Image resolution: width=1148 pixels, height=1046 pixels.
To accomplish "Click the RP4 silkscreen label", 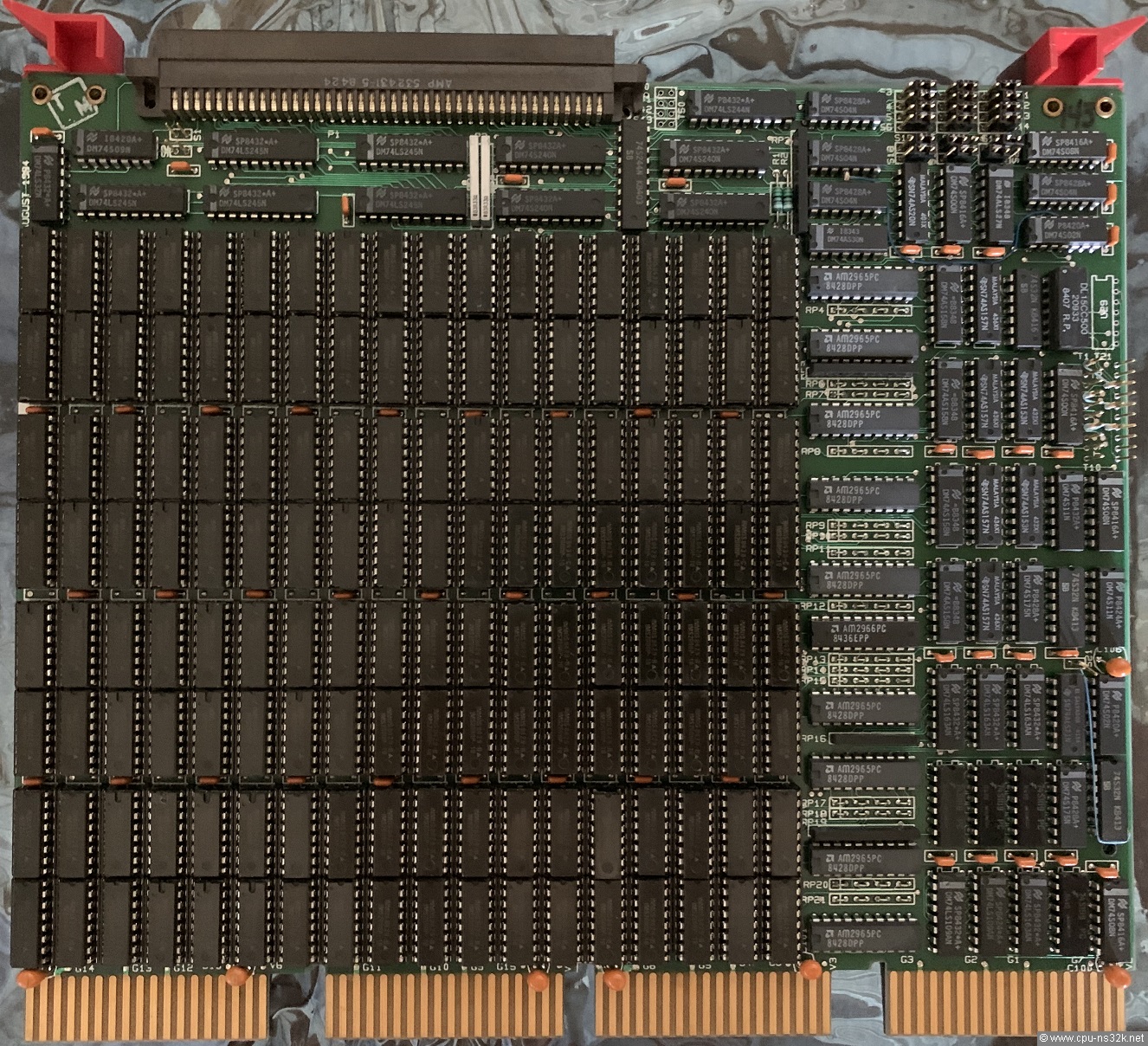I will [x=814, y=310].
